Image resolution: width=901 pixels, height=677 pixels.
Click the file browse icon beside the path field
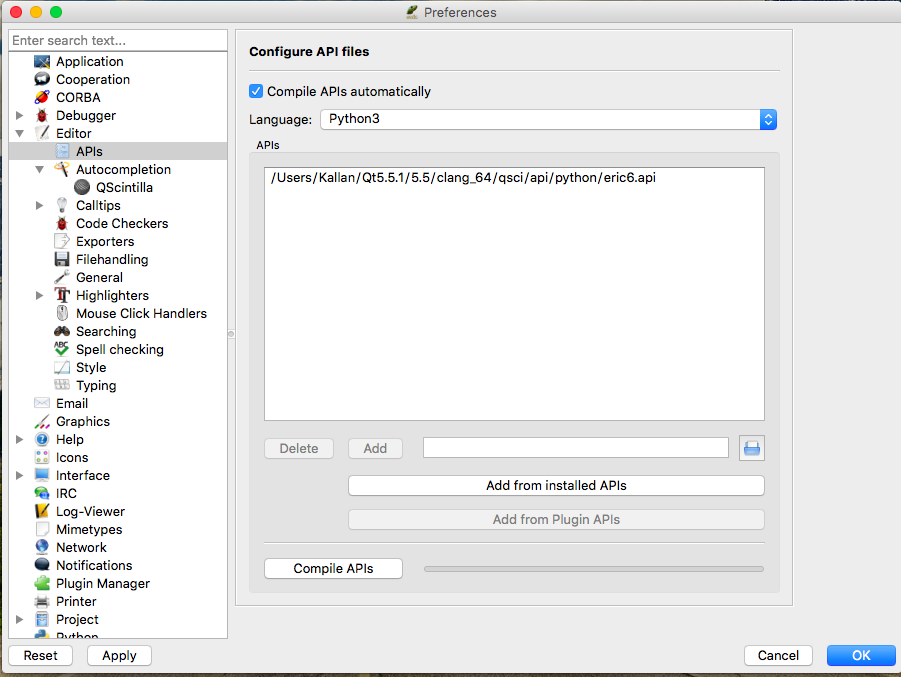pos(752,448)
